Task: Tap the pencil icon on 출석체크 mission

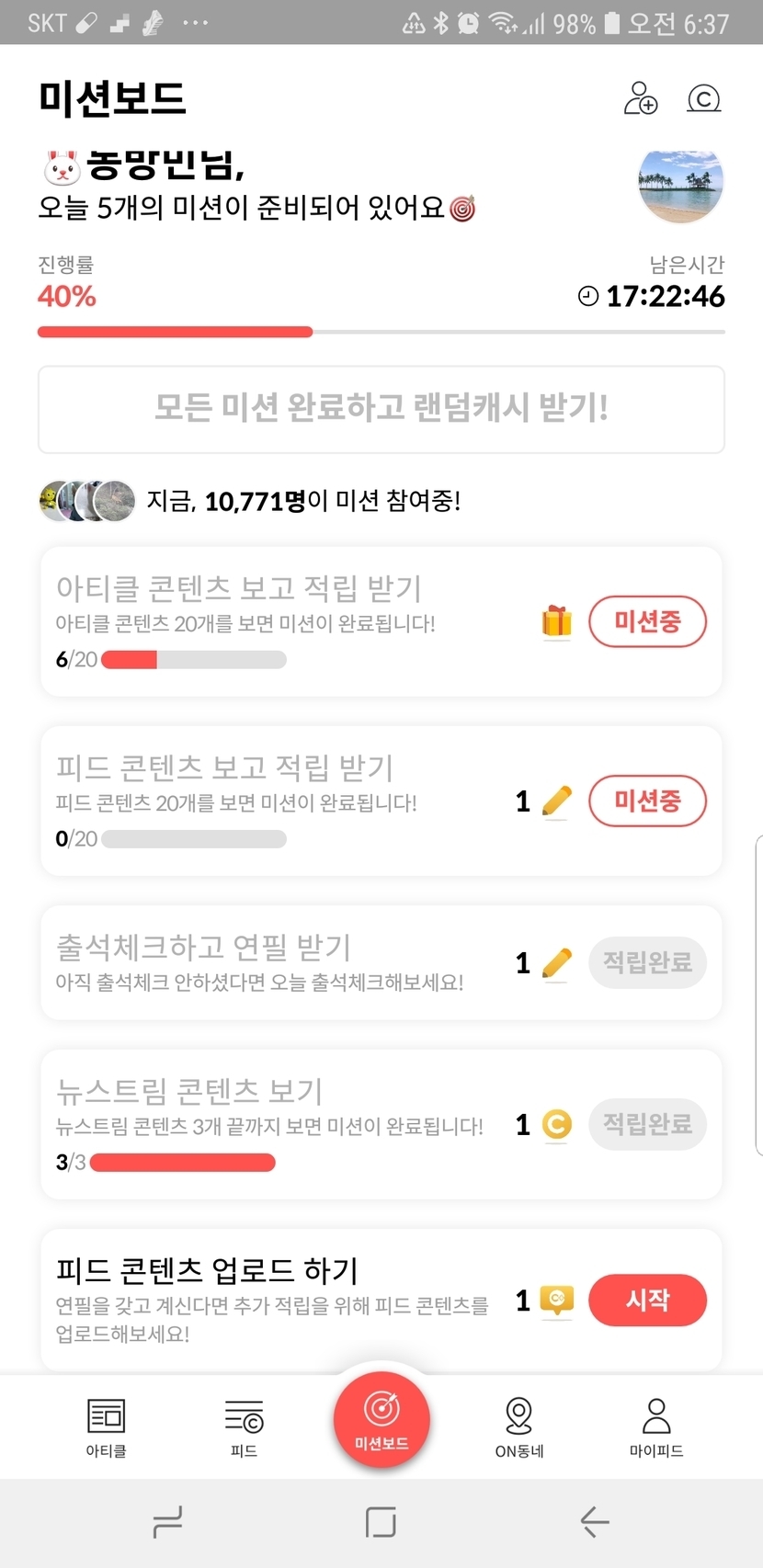Action: click(556, 963)
